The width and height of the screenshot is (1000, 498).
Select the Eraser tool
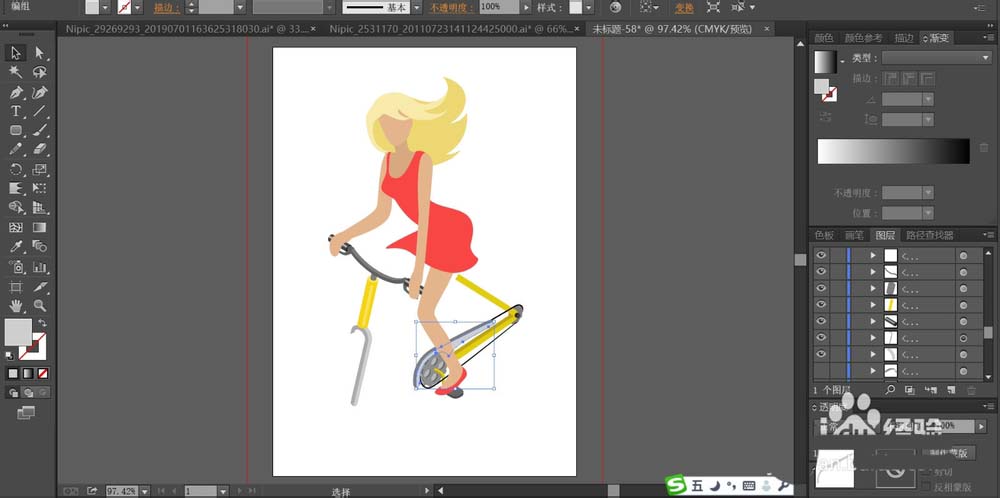pyautogui.click(x=40, y=149)
